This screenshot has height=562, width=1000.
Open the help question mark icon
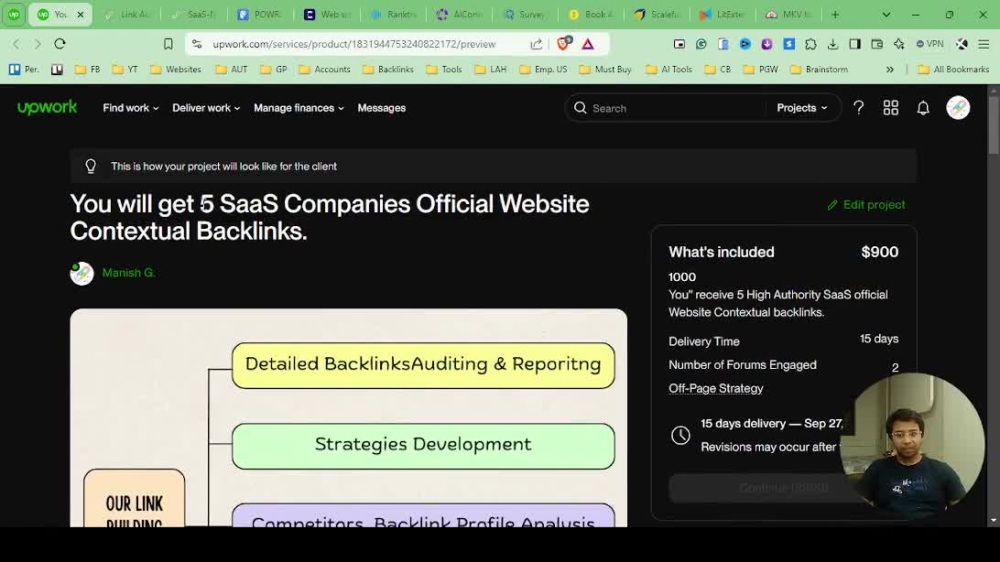[x=858, y=108]
